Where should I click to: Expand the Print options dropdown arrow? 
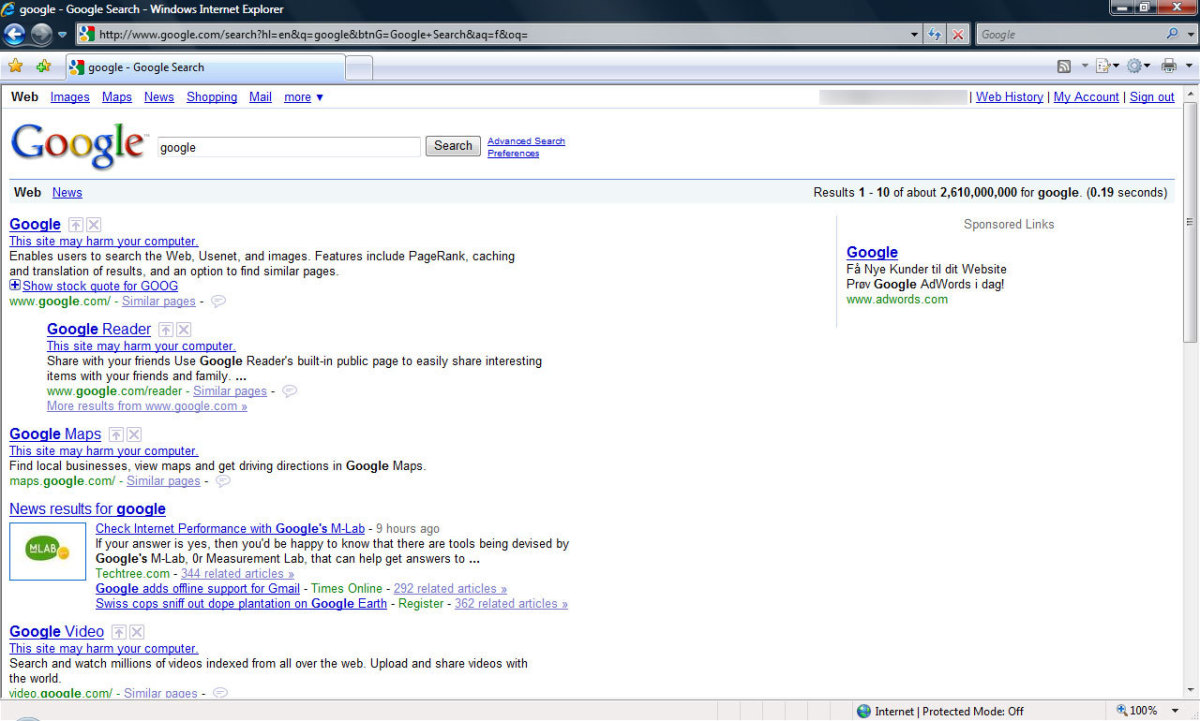1189,66
